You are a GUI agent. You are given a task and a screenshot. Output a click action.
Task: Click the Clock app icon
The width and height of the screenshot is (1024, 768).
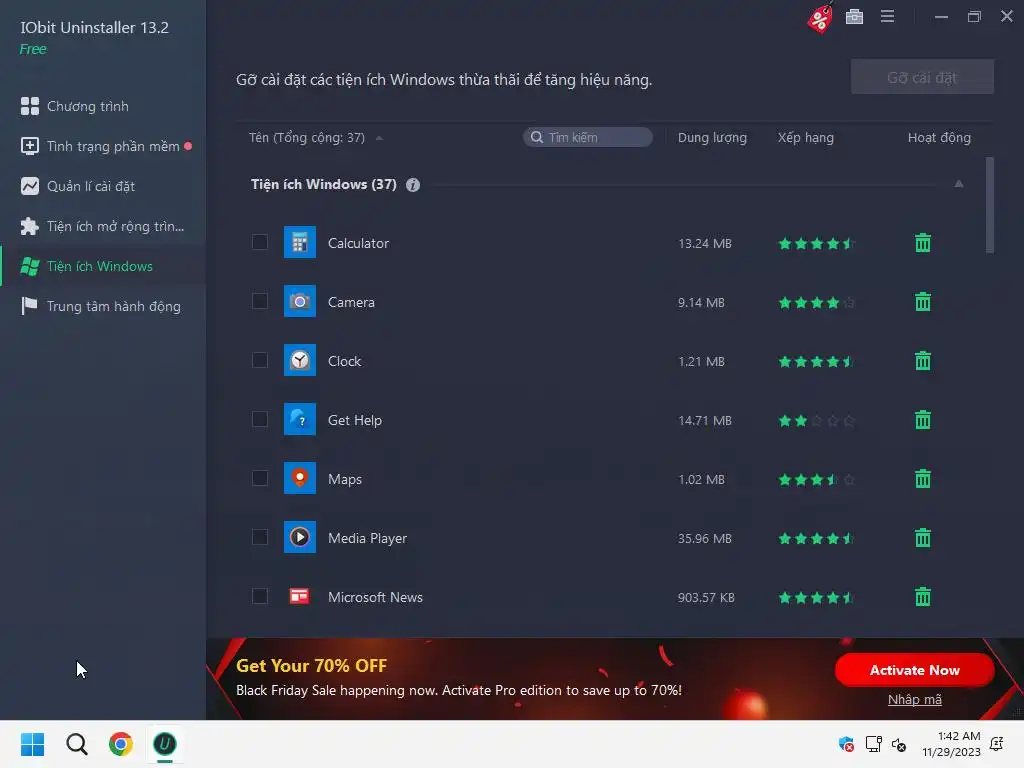[x=300, y=360]
